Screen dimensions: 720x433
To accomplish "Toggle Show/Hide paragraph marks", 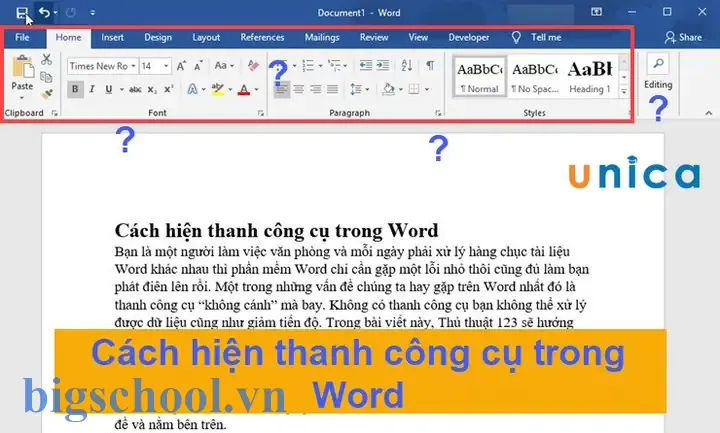I will (430, 66).
